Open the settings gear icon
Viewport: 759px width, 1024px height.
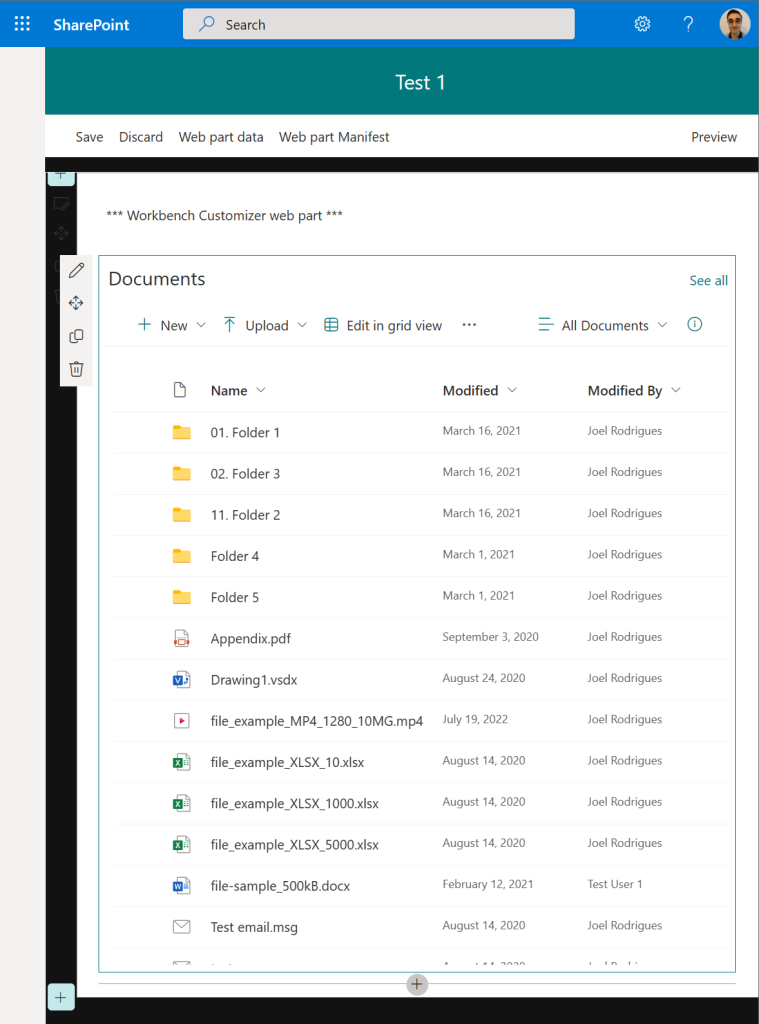(x=642, y=24)
